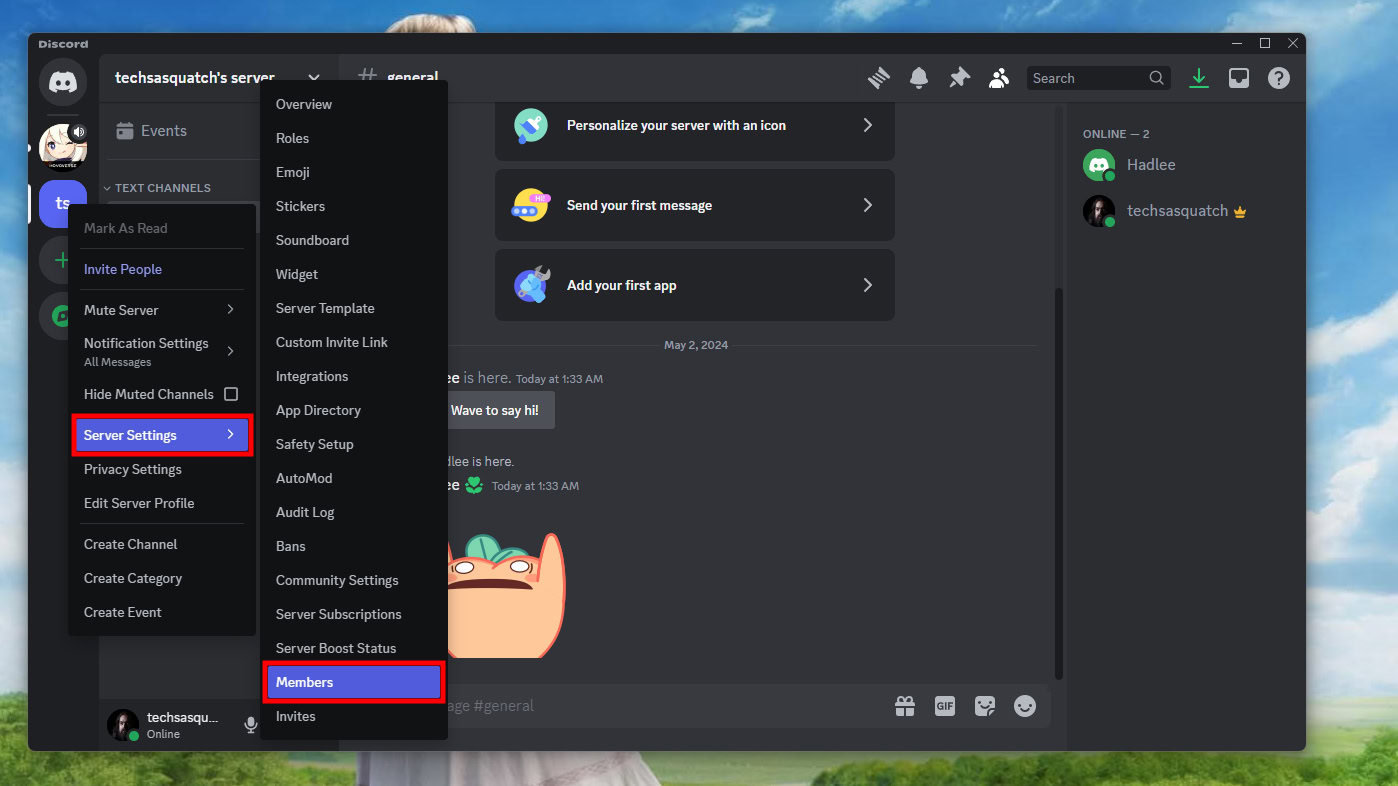Select the 'ts' server icon in sidebar

pyautogui.click(x=63, y=204)
